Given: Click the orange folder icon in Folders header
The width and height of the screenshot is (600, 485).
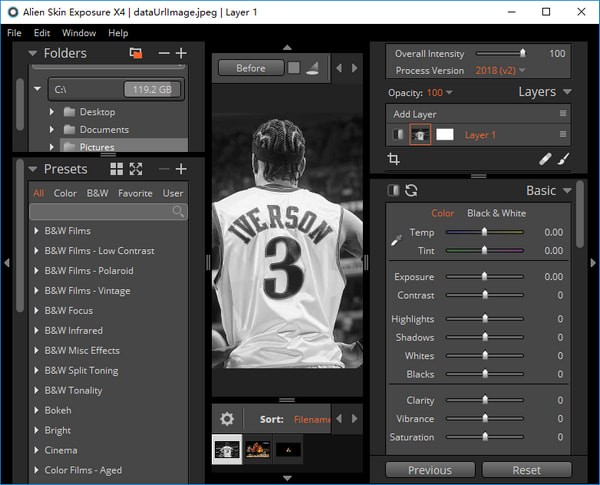Looking at the screenshot, I should (x=136, y=53).
